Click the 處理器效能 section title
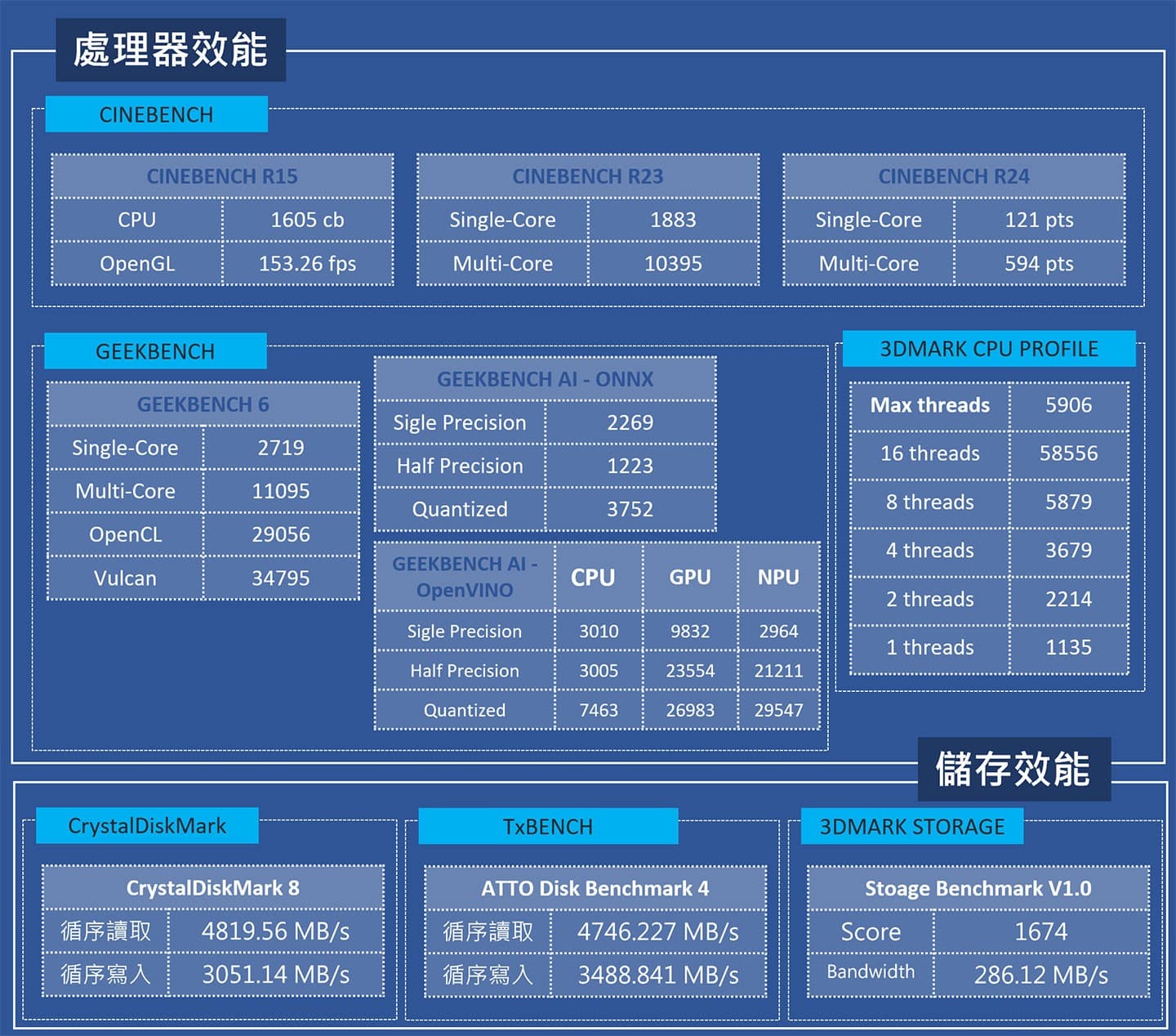Viewport: 1176px width, 1036px height. tap(171, 50)
